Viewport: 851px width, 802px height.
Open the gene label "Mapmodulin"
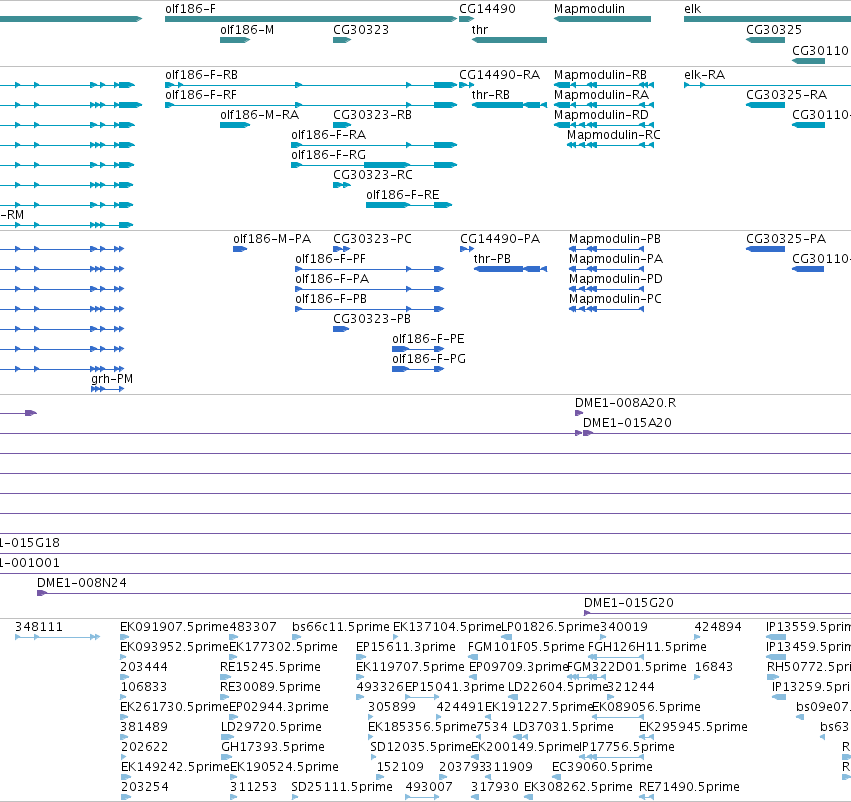(x=589, y=9)
